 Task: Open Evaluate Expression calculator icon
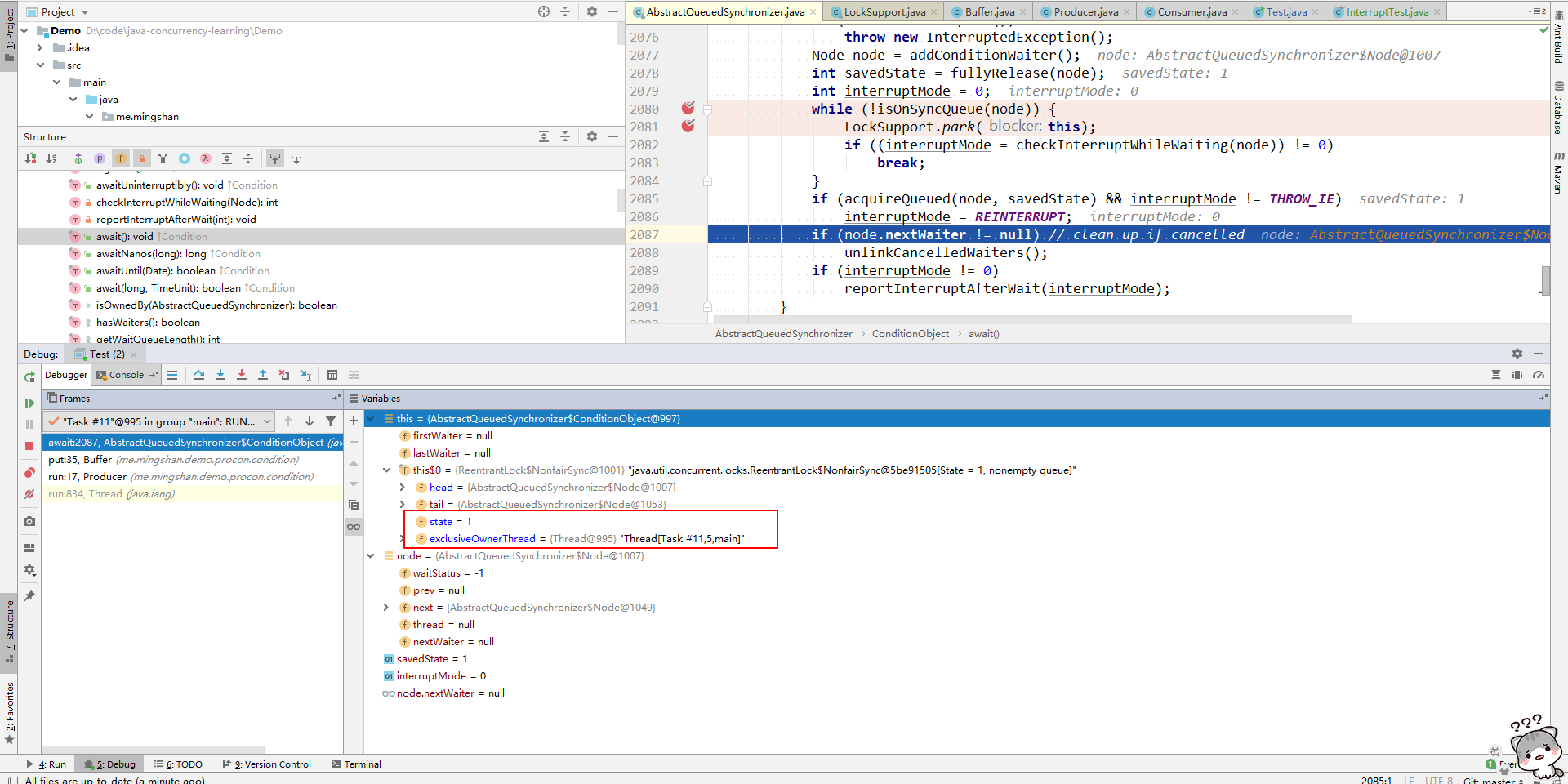tap(332, 375)
